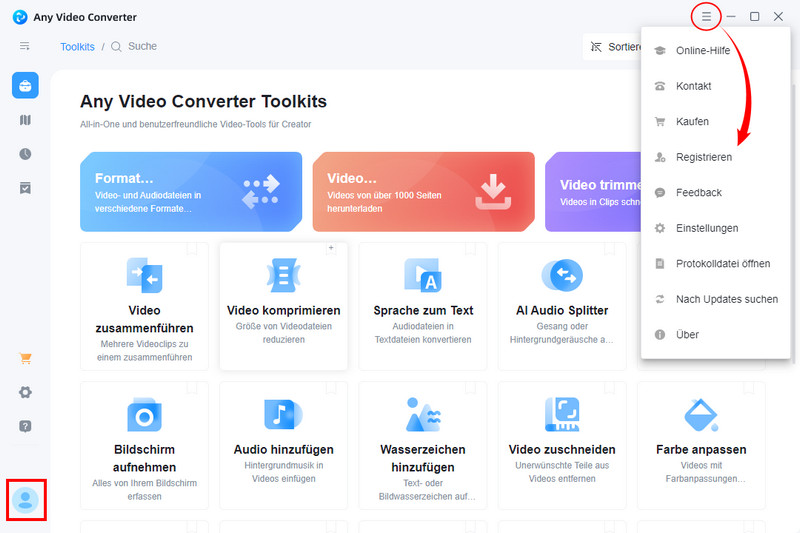Click 'Audiodateien in Textdateien konvertieren' description
Viewport: 800px width, 533px height.
423,333
